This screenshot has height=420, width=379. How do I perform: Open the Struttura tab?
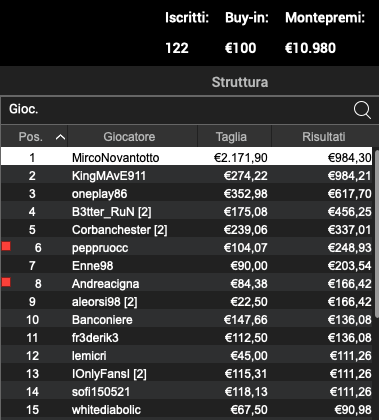coord(240,82)
